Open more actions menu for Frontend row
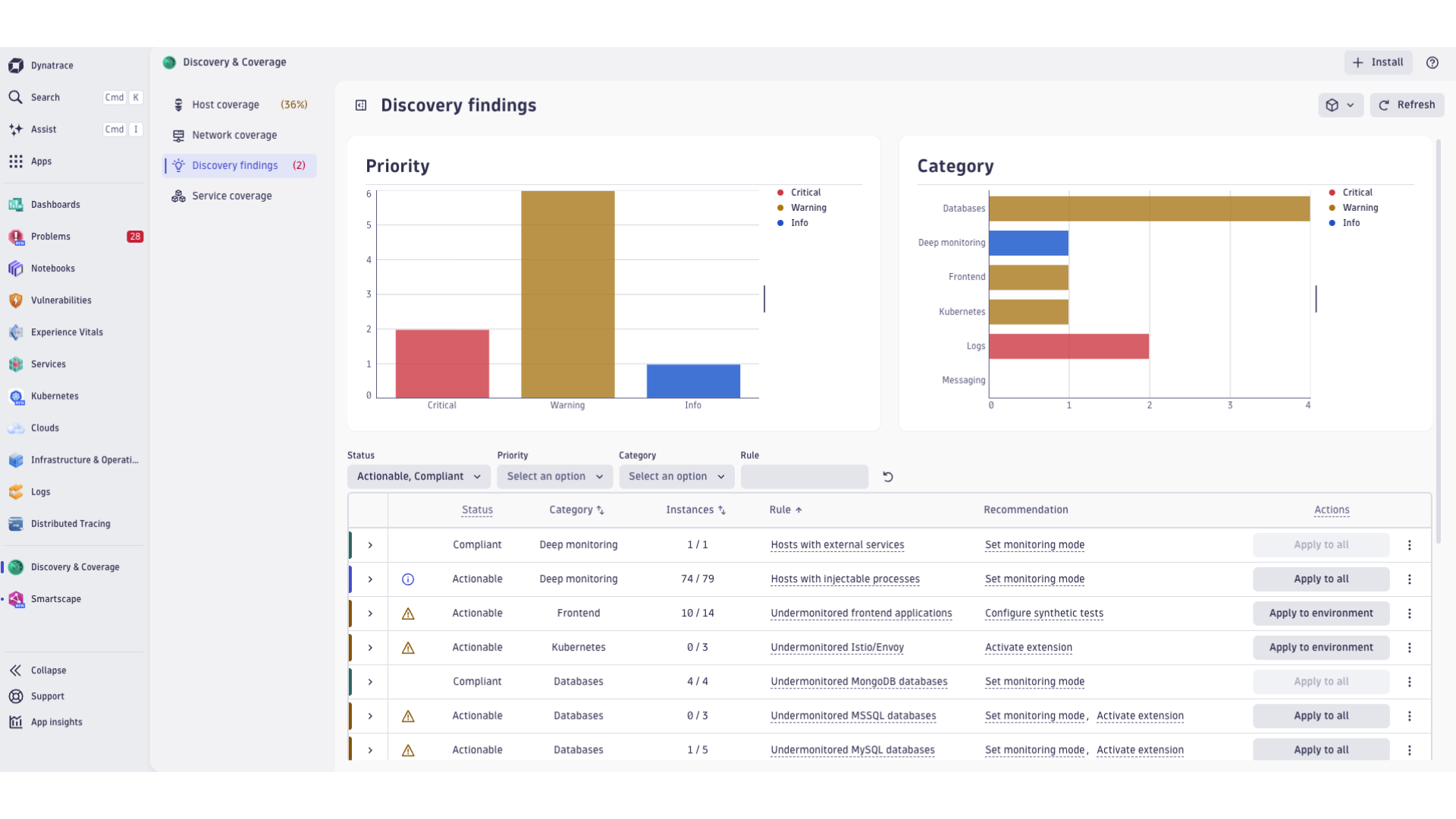Screen dimensions: 1456x819 (x=1409, y=613)
